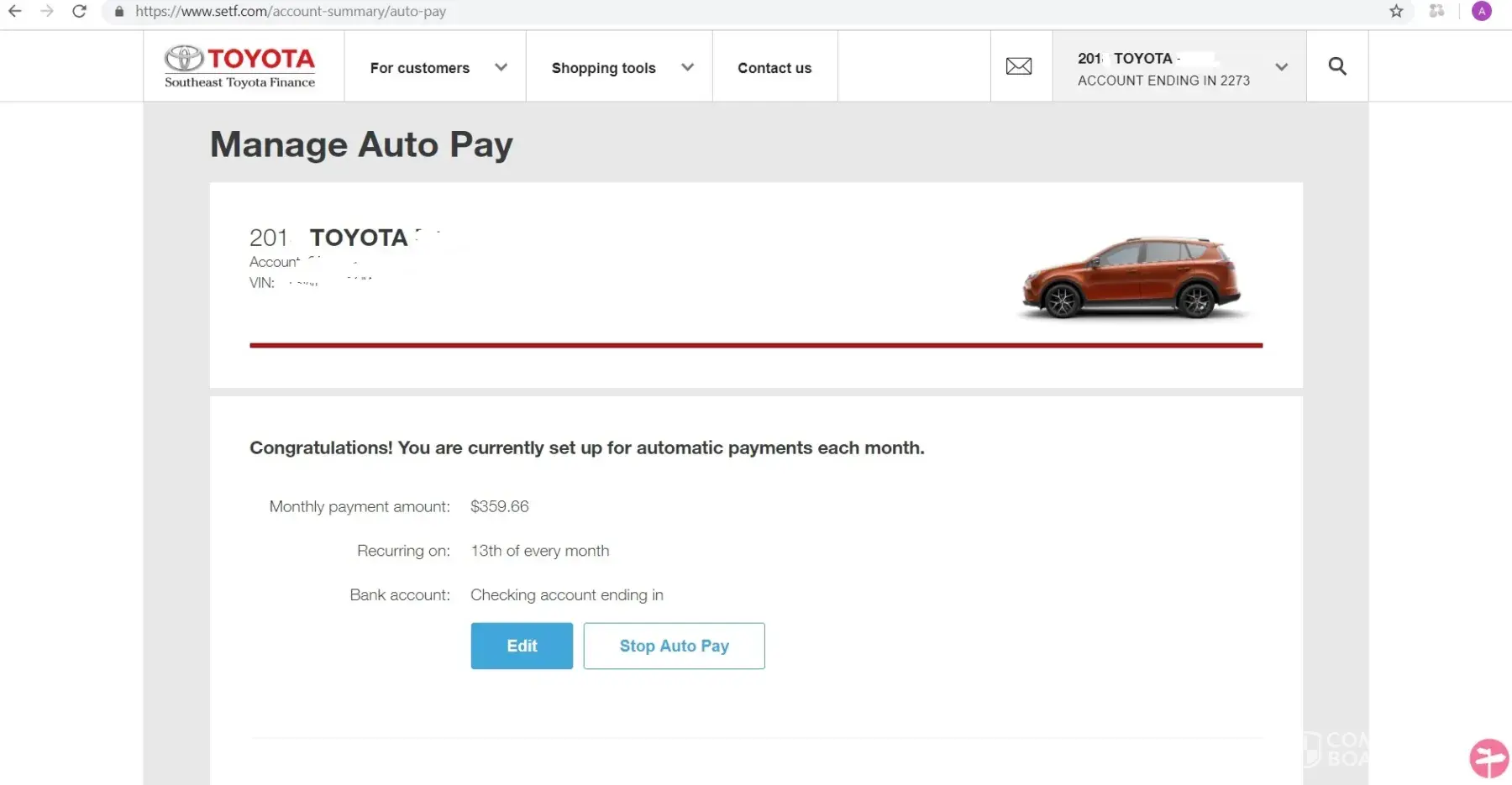Click the Southeast Toyota Finance logo
Image resolution: width=1512 pixels, height=785 pixels.
(x=240, y=66)
